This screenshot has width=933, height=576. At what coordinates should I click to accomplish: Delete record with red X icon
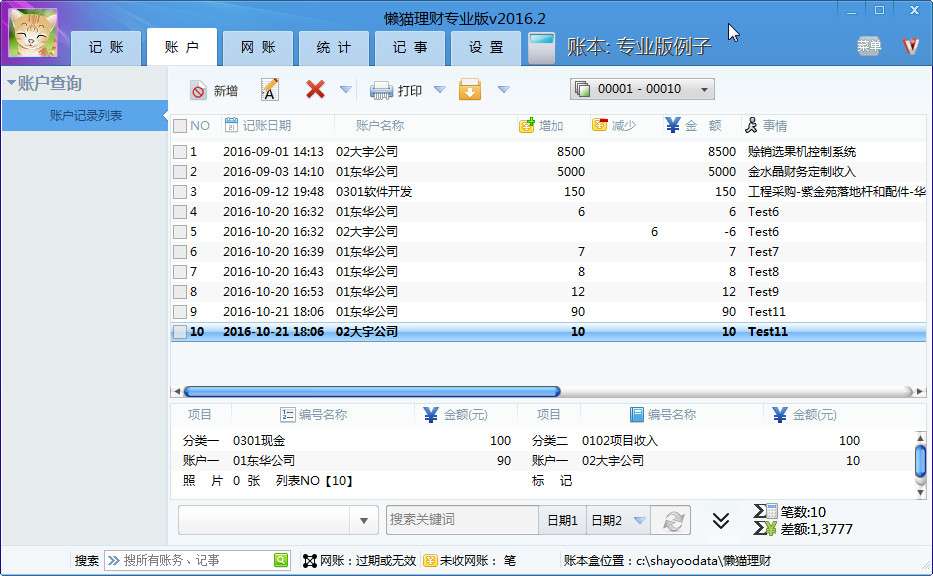click(x=315, y=89)
